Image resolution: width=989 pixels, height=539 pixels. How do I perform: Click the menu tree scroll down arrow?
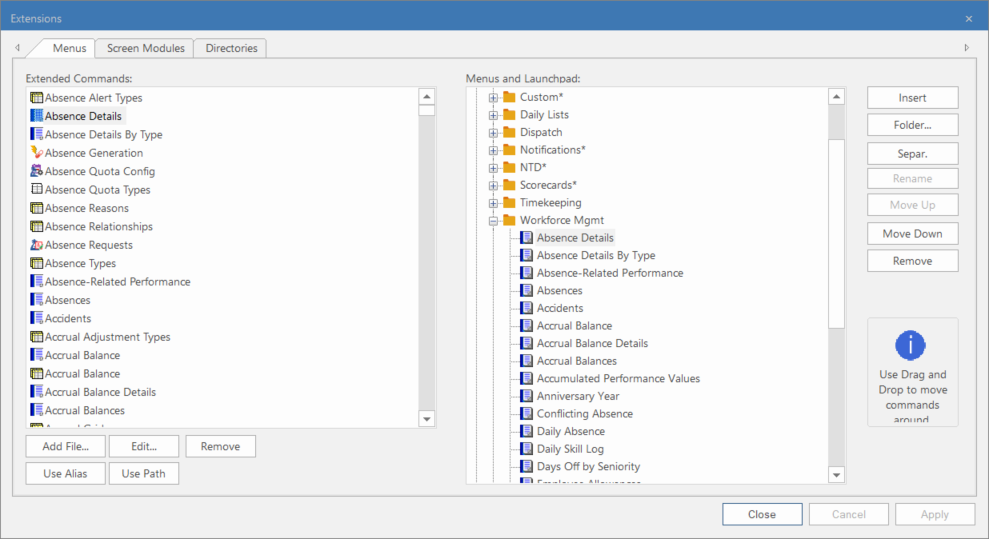(836, 475)
